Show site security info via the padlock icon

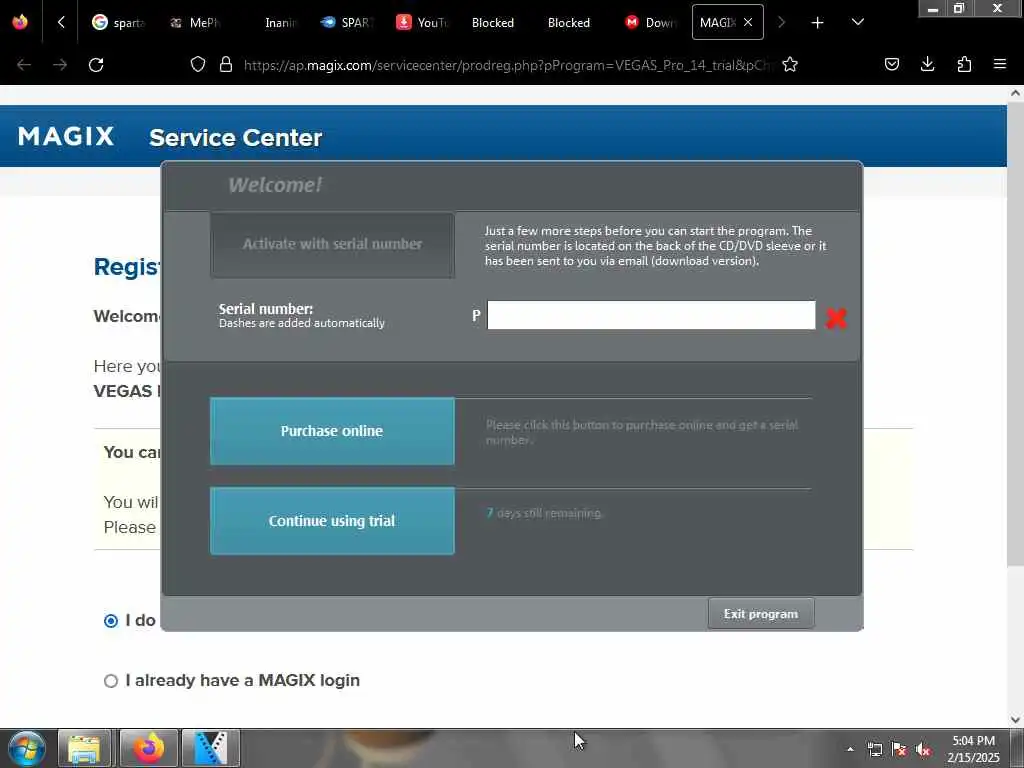[x=226, y=64]
